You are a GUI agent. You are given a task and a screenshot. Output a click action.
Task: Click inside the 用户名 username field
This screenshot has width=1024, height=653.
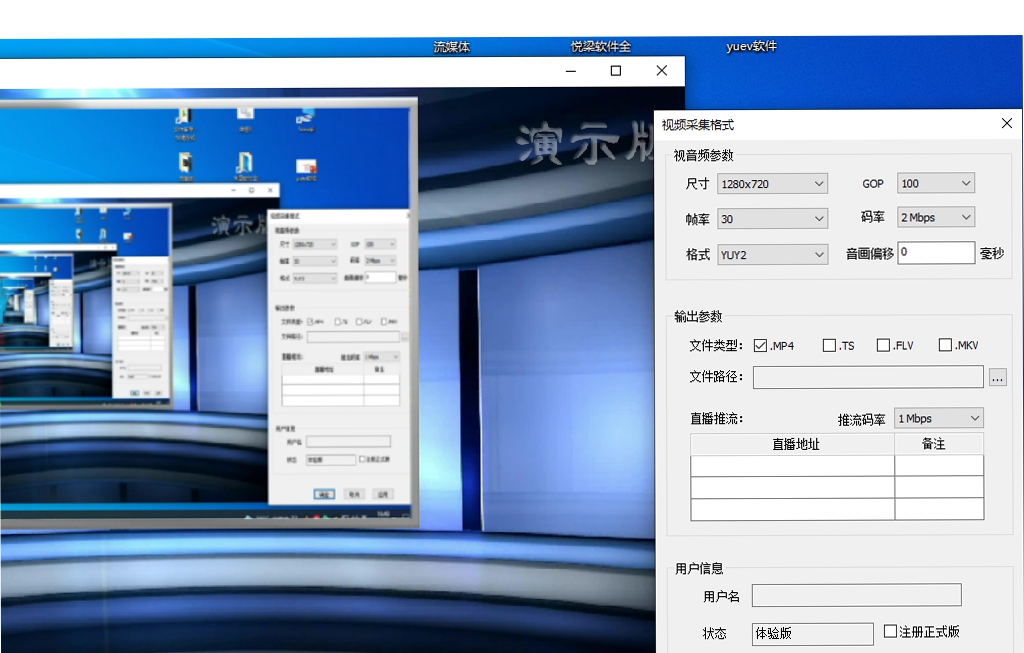pos(855,595)
